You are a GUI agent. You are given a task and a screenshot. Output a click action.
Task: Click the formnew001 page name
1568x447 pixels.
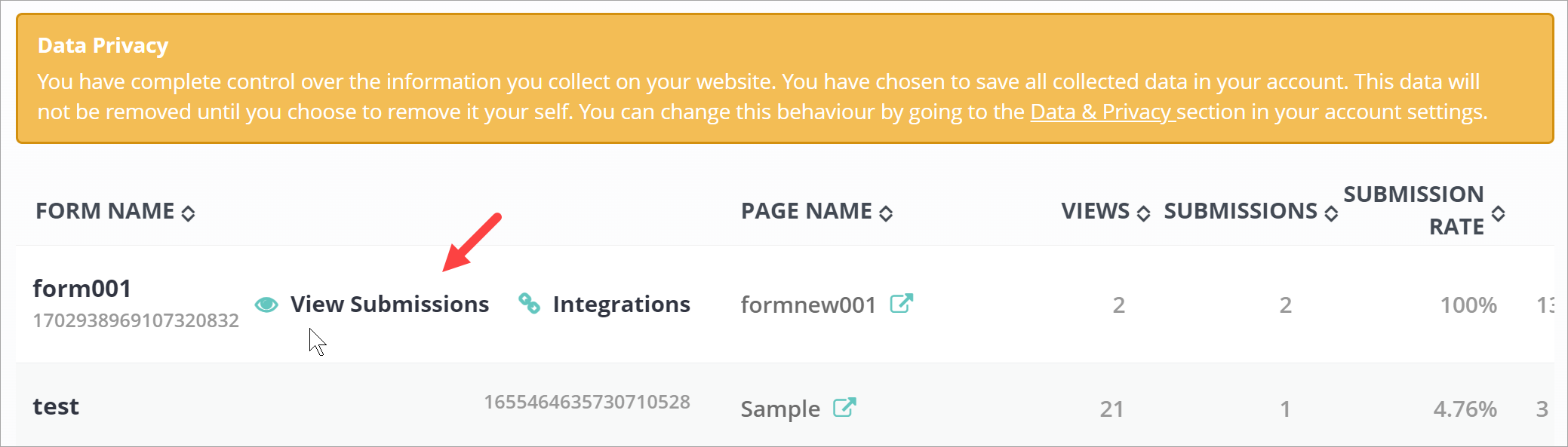(808, 305)
